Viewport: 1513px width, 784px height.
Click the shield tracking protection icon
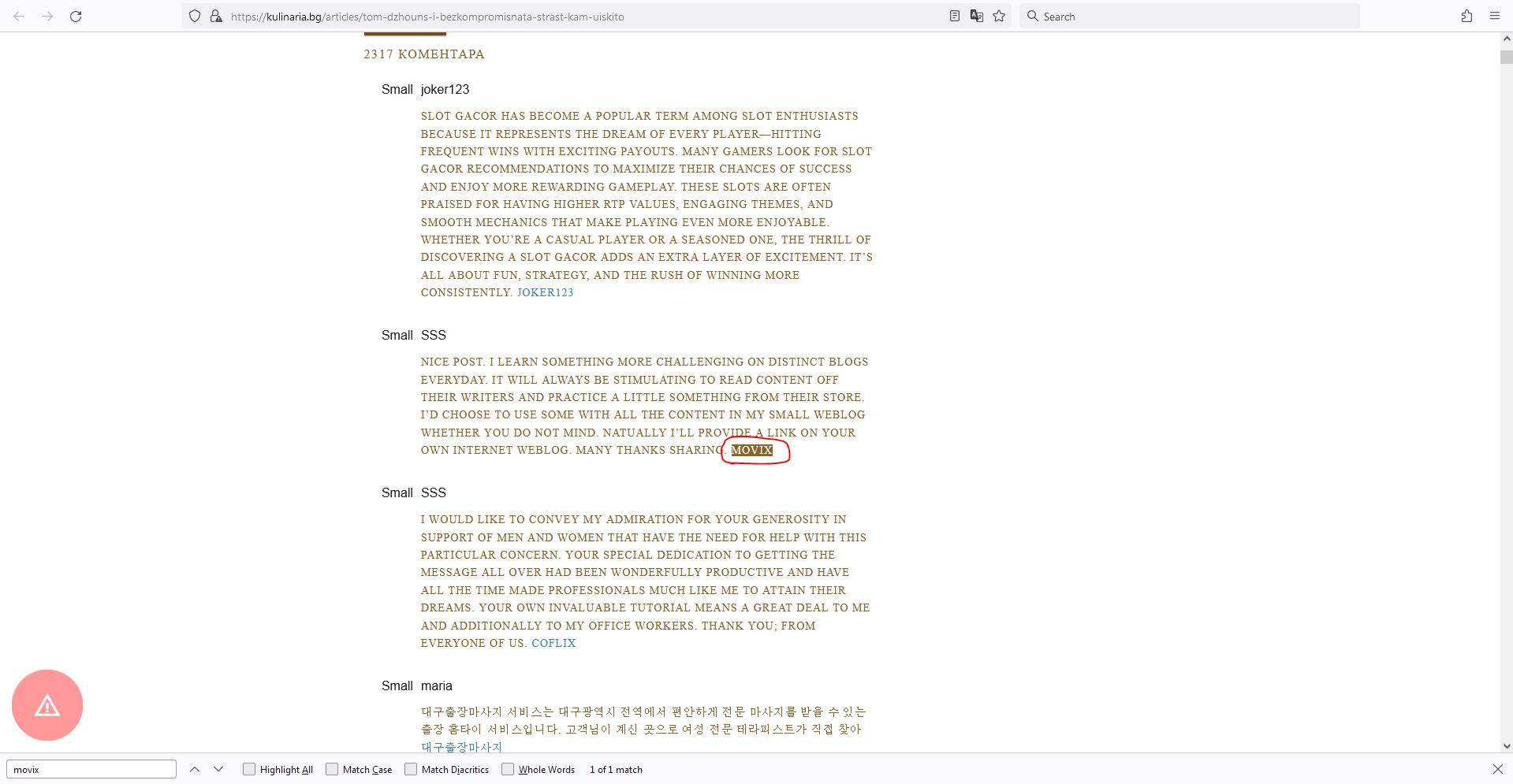(193, 16)
